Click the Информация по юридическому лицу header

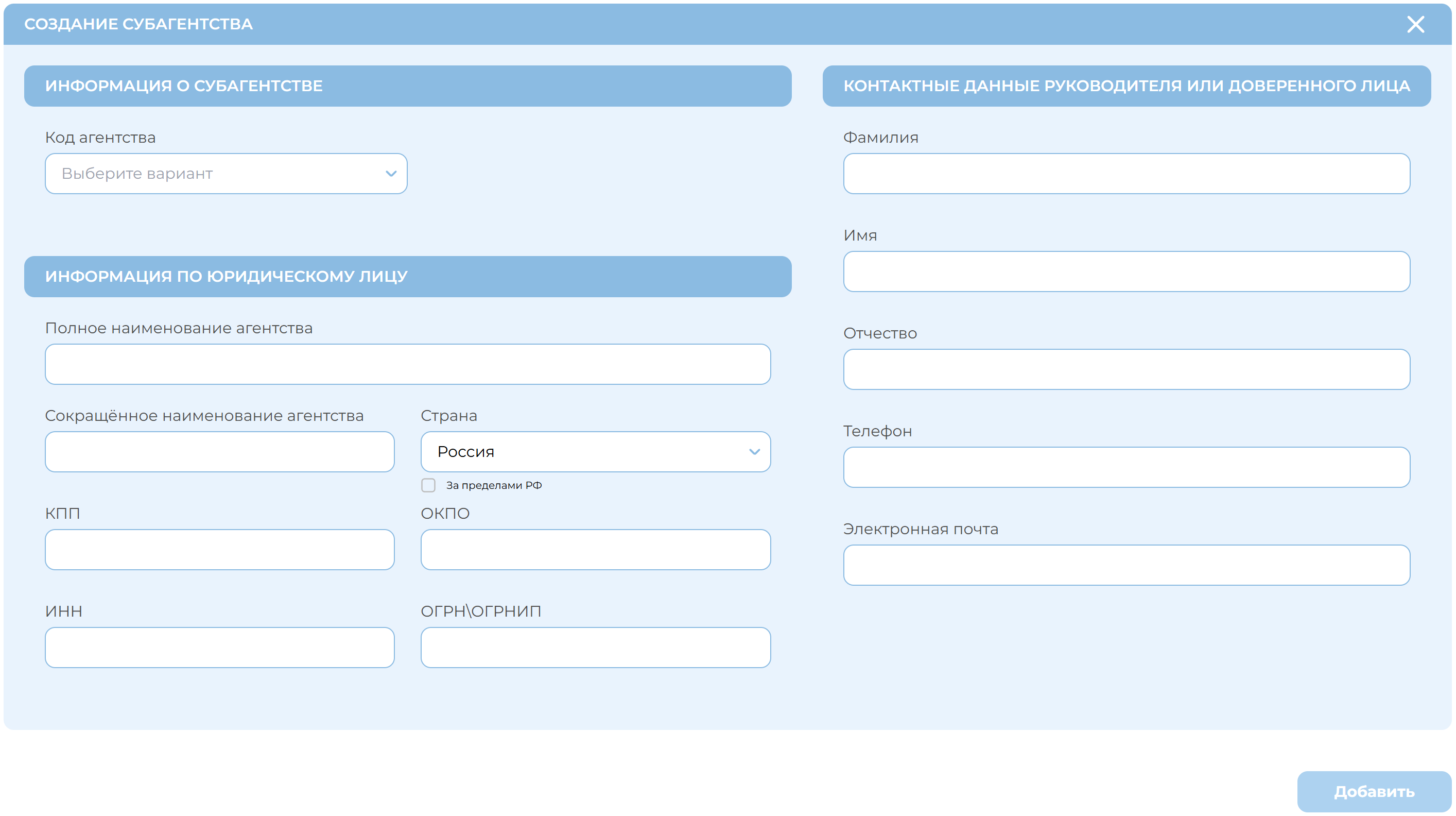(407, 277)
